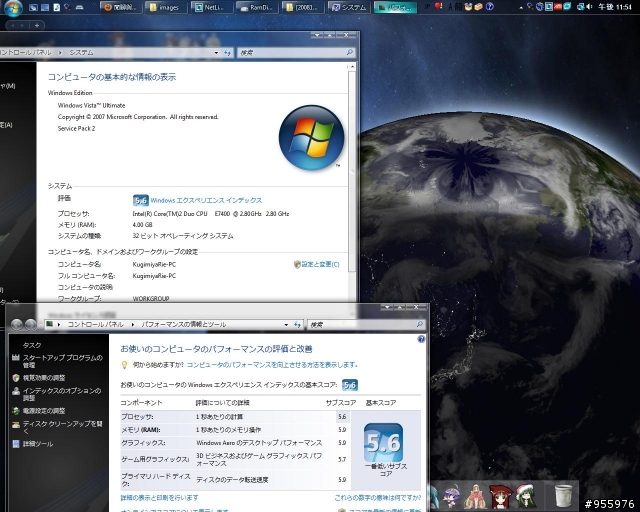This screenshot has height=512, width=640.
Task: Click small plus button below Start orb
Action: pos(36,25)
